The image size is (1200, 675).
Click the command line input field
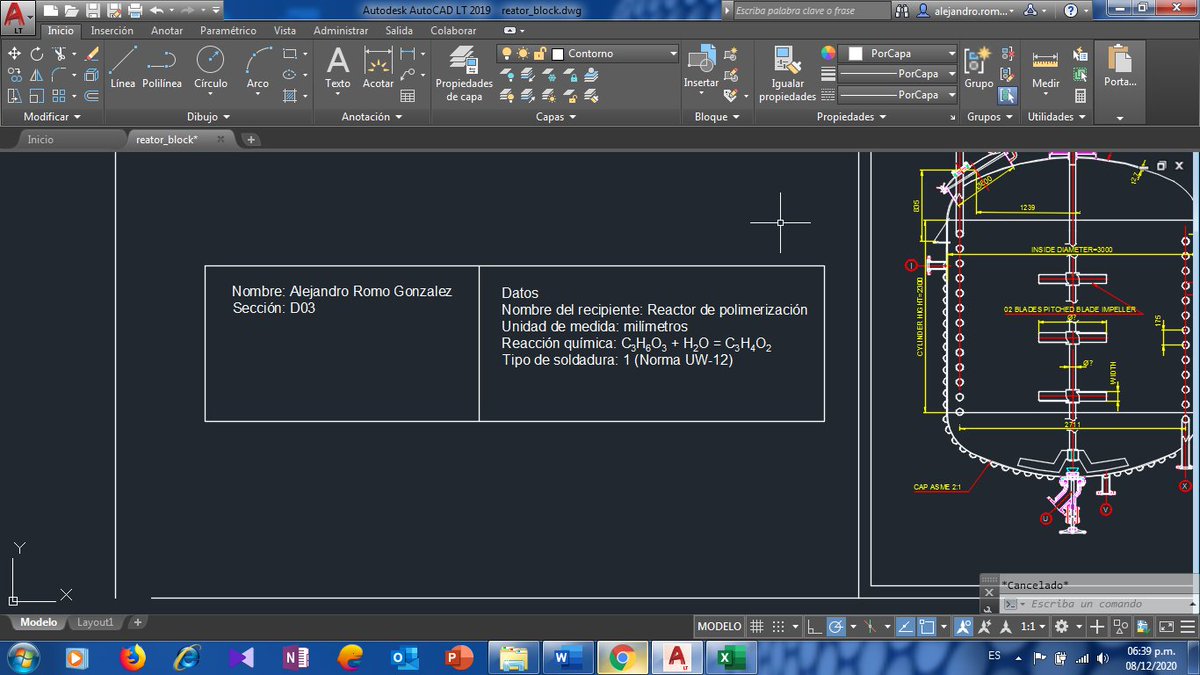1098,604
